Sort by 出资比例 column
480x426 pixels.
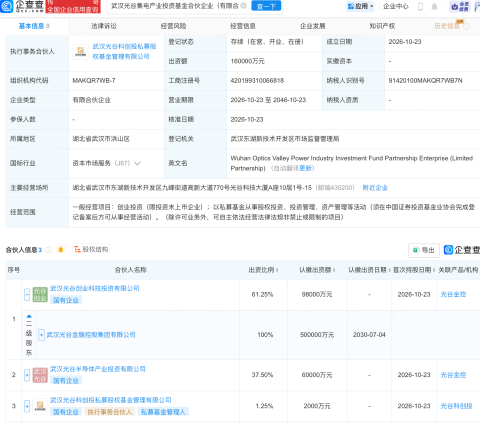click(277, 270)
